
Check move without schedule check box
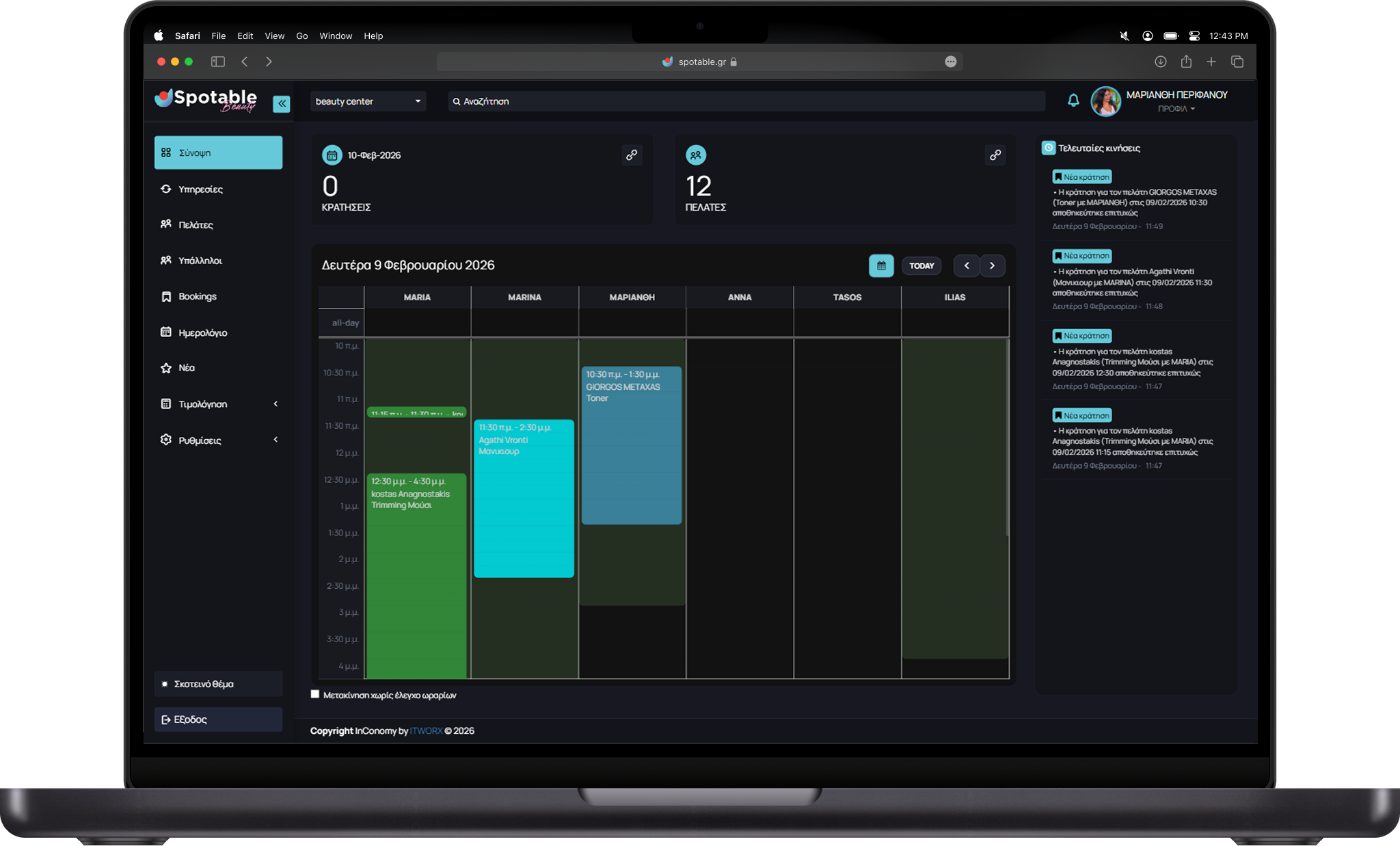(x=315, y=694)
